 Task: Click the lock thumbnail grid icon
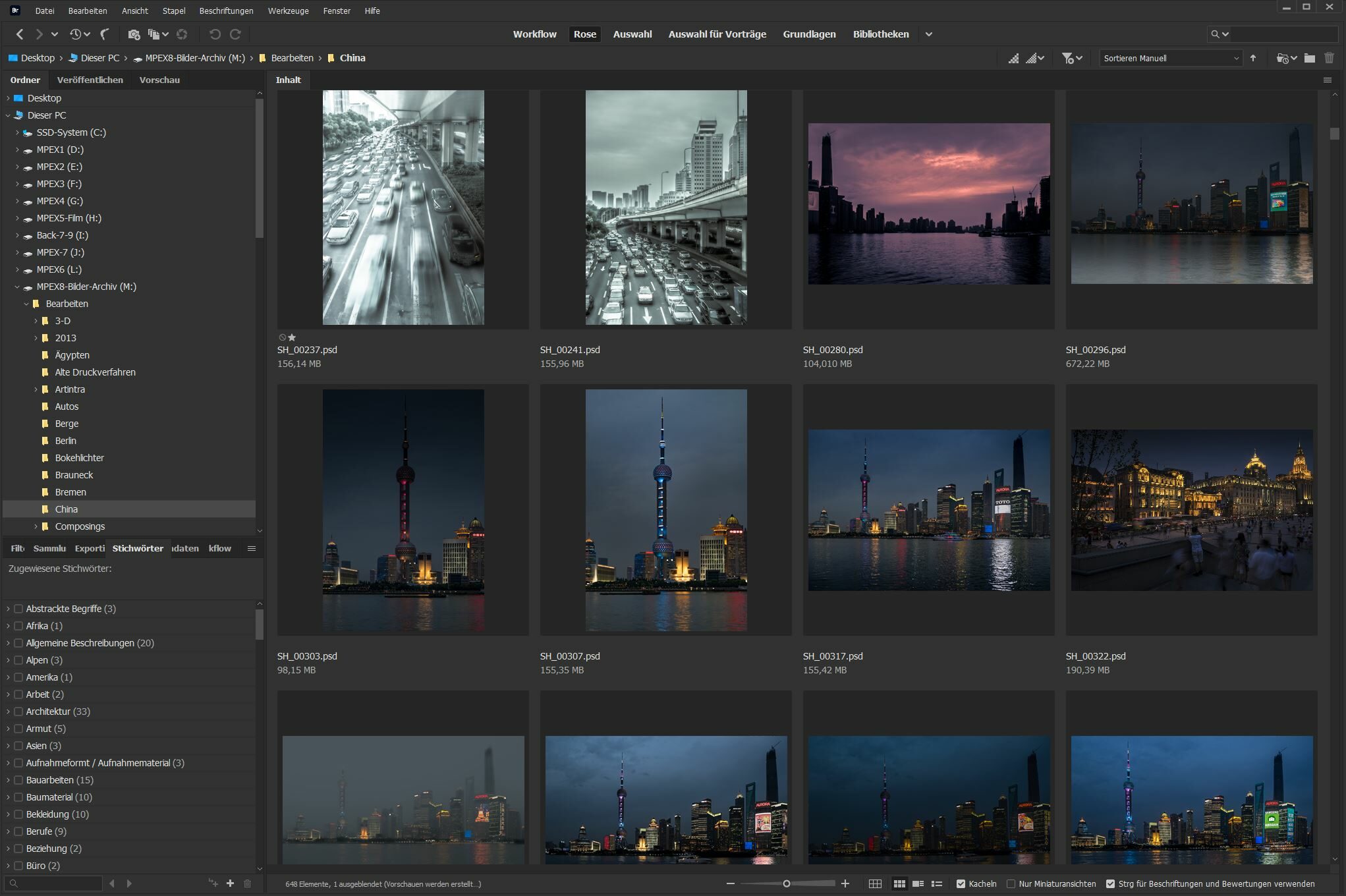tap(875, 883)
